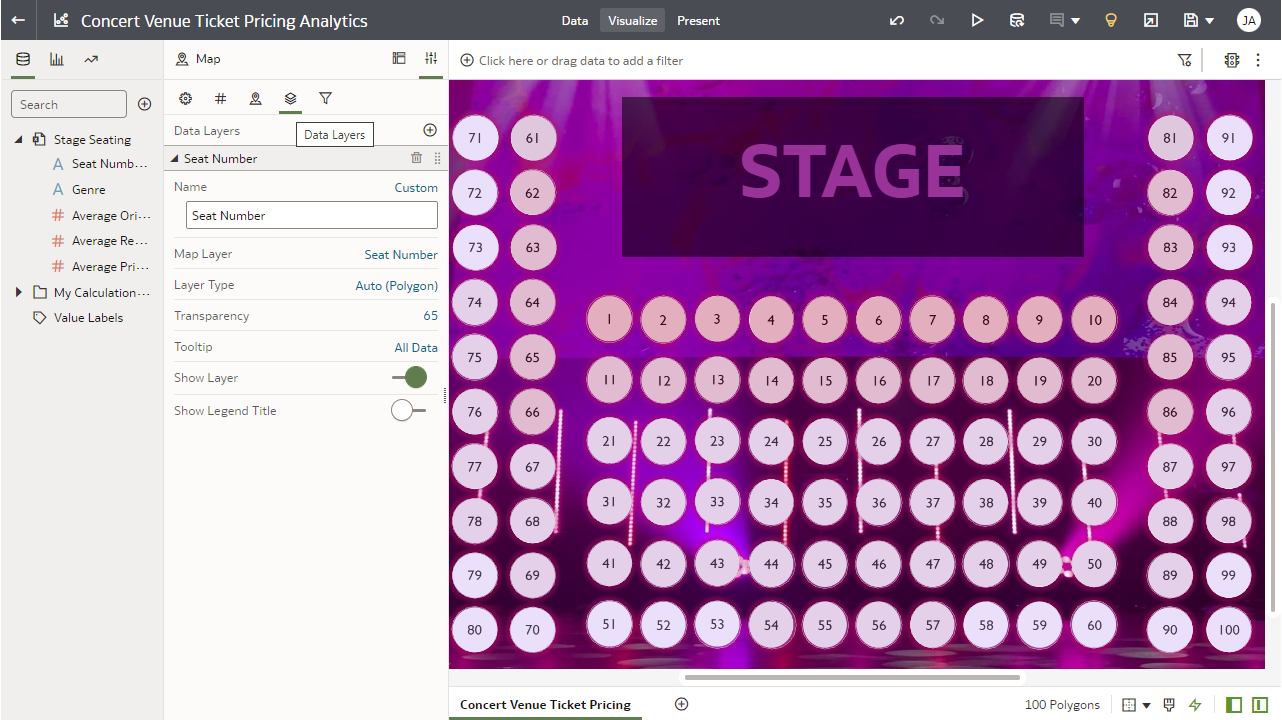
Task: Open the map Filters funnel icon
Action: click(x=325, y=99)
